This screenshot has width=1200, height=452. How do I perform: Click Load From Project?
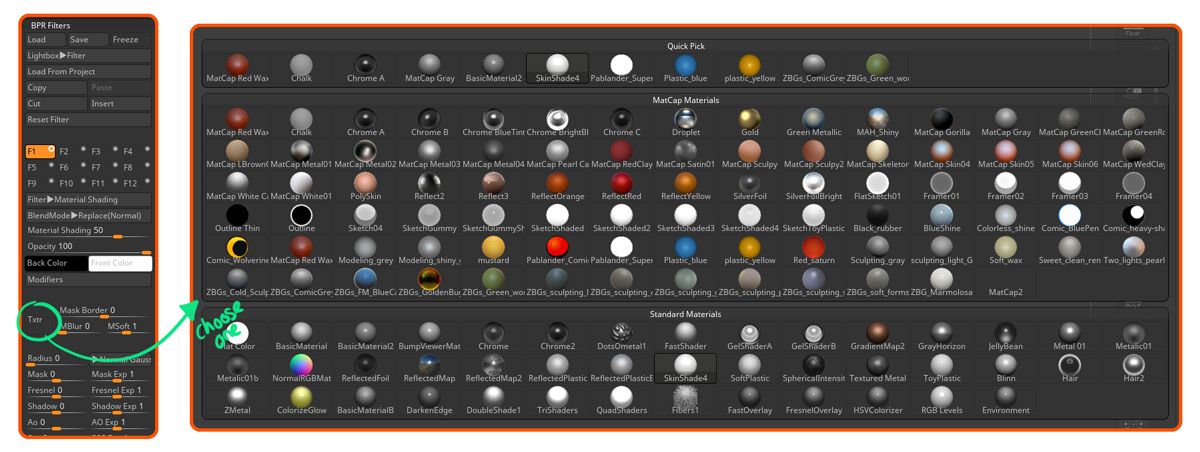pyautogui.click(x=88, y=72)
